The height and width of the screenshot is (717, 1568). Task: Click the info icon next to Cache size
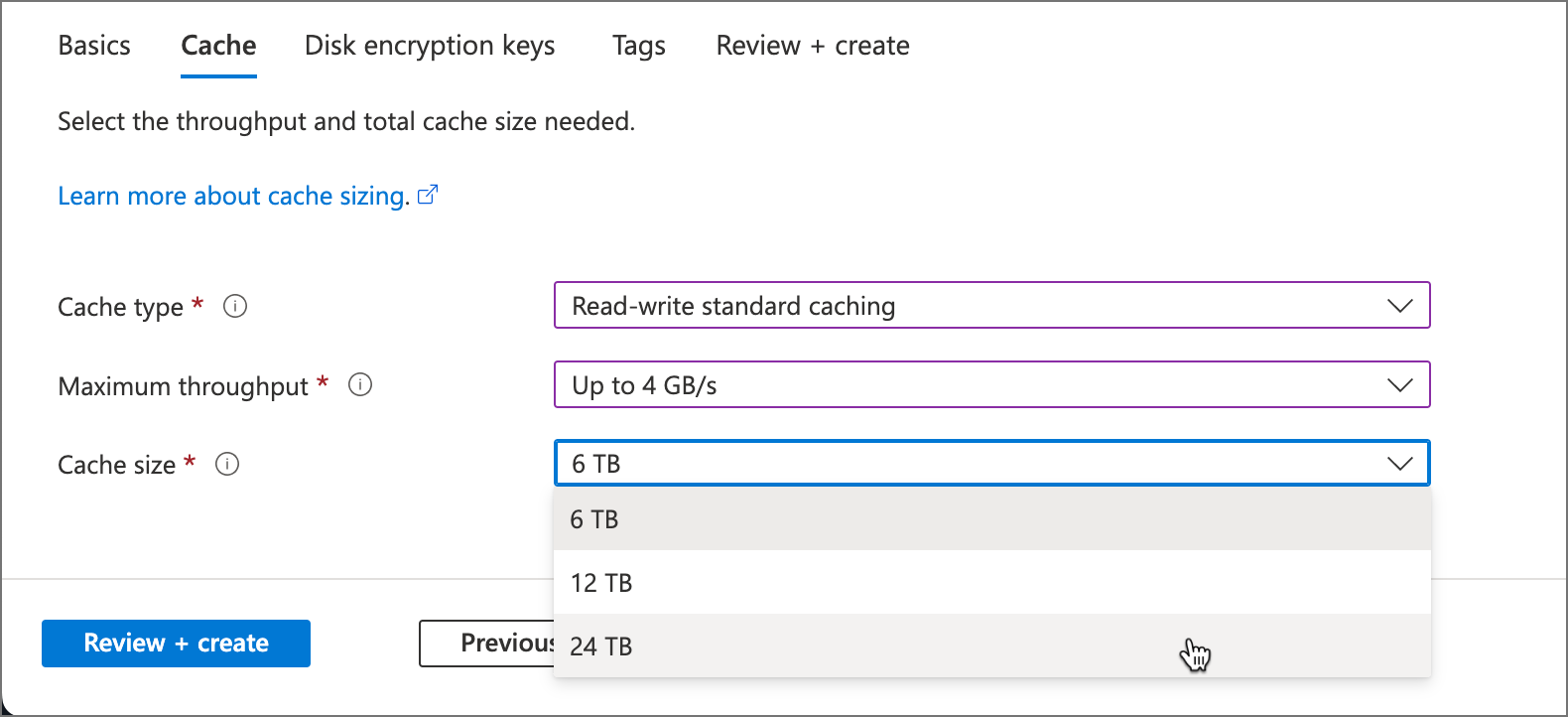(227, 464)
